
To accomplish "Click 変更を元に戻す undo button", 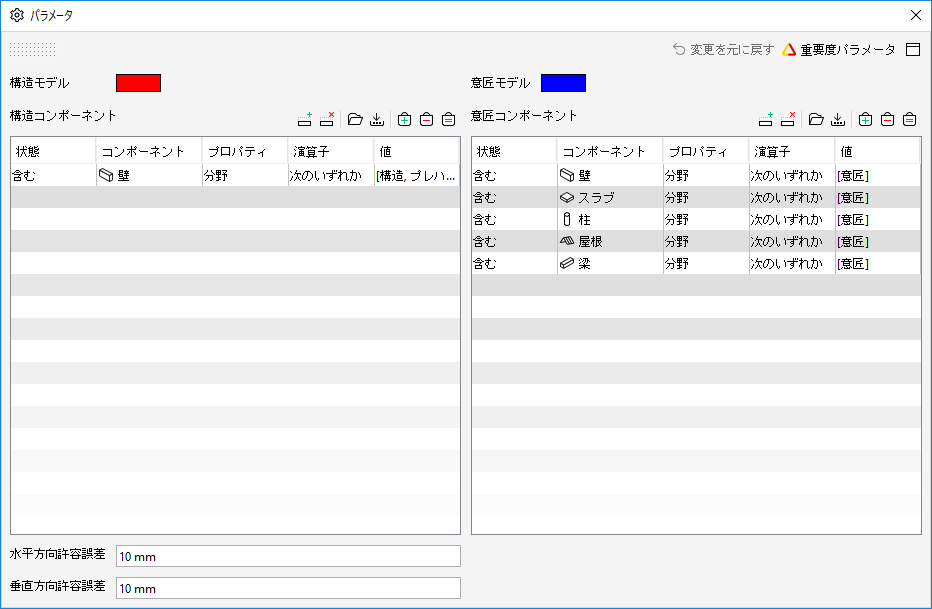I will [x=723, y=49].
